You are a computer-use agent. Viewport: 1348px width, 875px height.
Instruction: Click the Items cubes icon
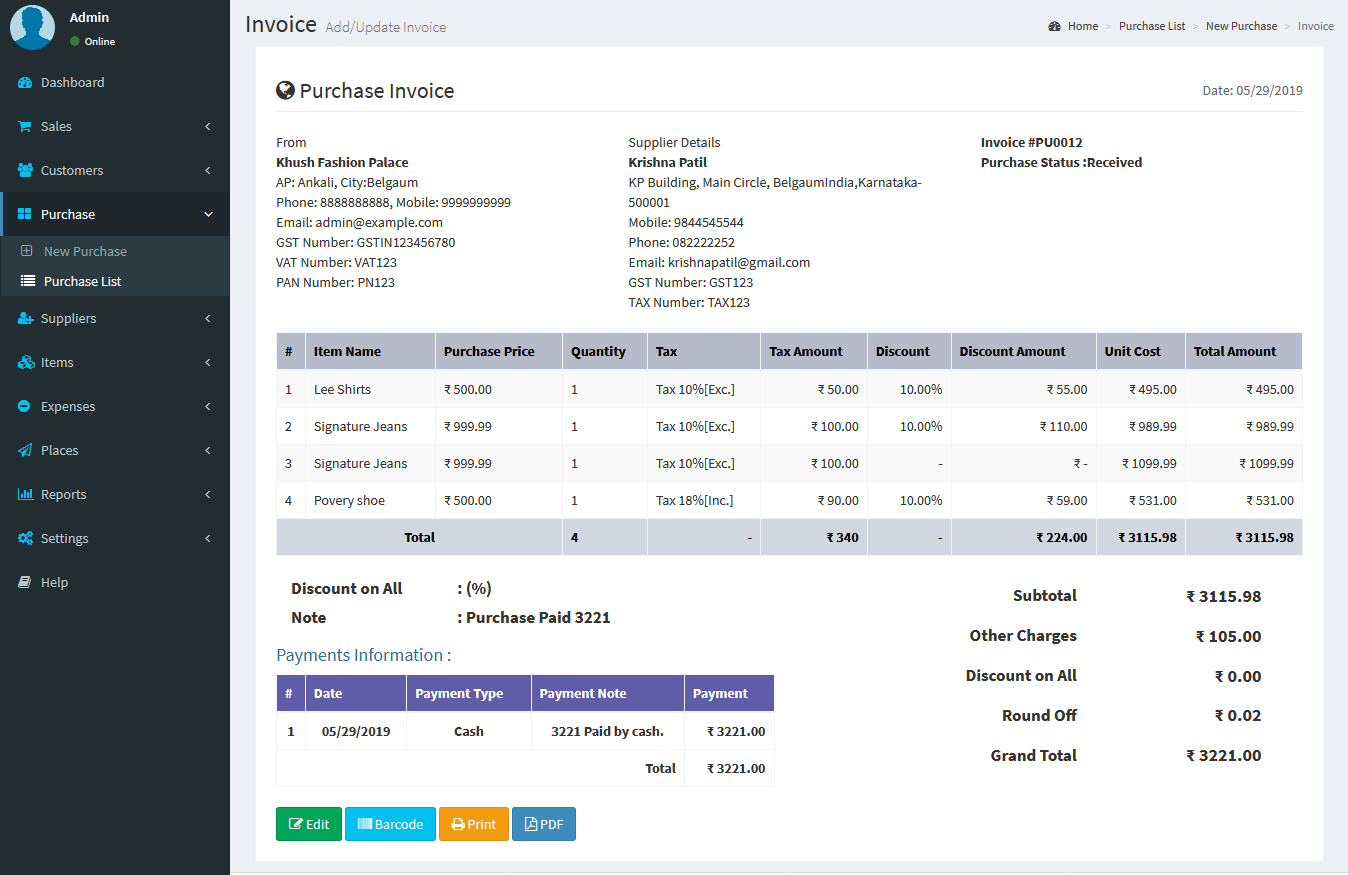coord(25,363)
